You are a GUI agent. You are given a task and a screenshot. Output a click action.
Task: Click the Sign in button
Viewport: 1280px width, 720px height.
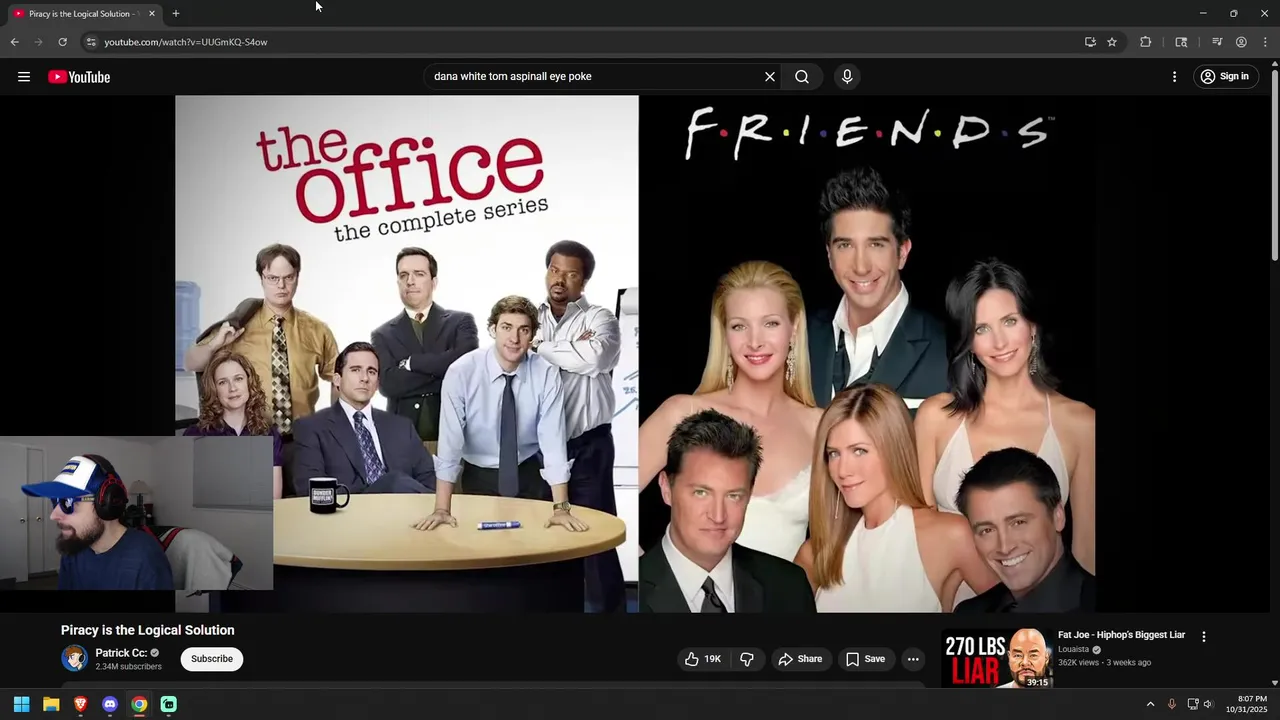(1225, 77)
